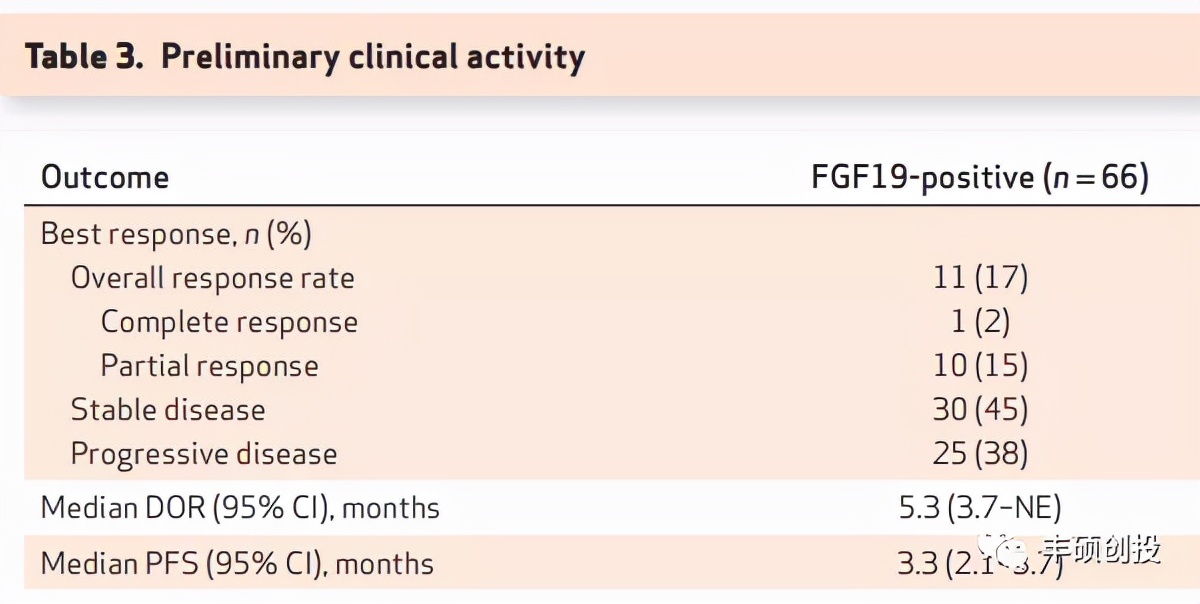Image resolution: width=1200 pixels, height=604 pixels.
Task: Click the Progressive disease row label
Action: coord(204,454)
